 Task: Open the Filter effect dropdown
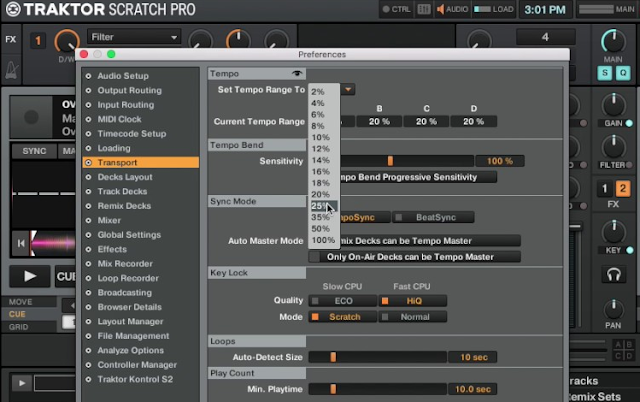coord(133,37)
